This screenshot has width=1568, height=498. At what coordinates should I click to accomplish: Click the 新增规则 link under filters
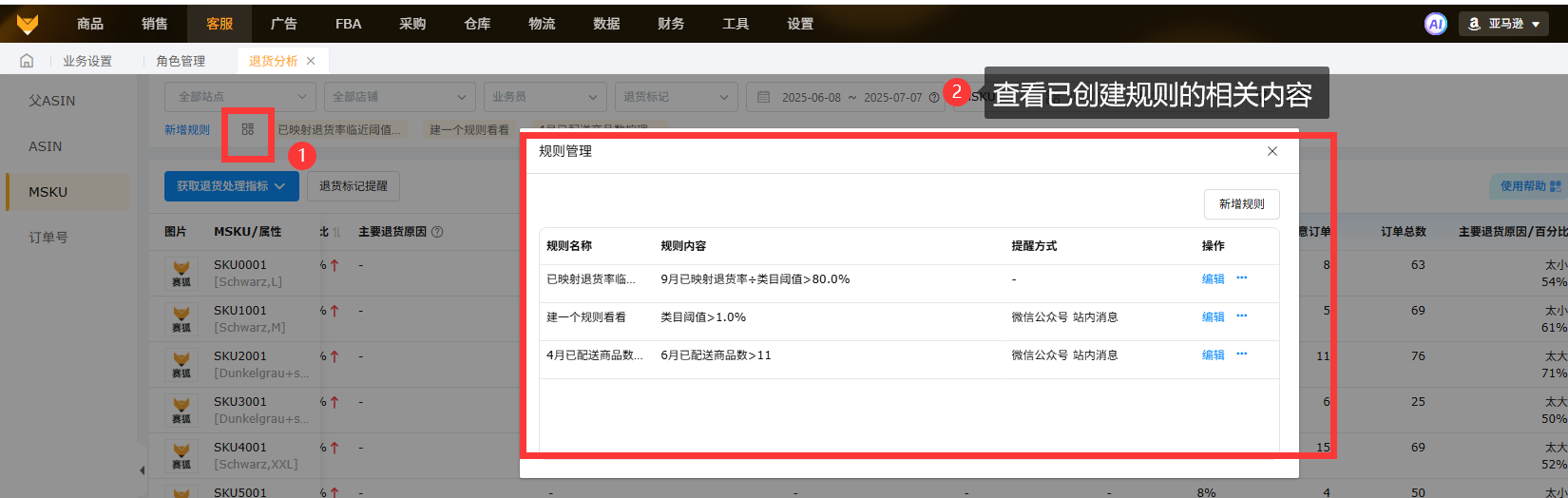coord(187,130)
